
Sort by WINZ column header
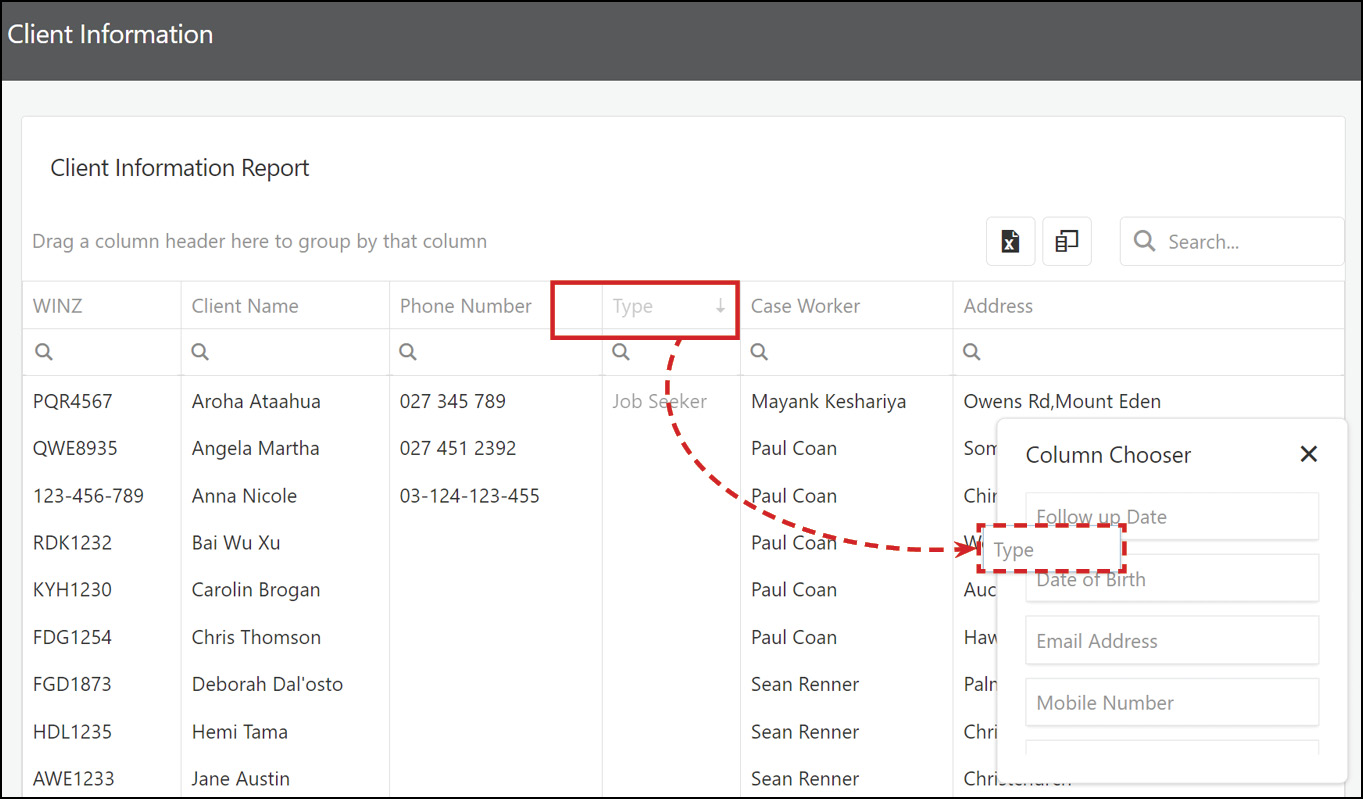[x=101, y=306]
